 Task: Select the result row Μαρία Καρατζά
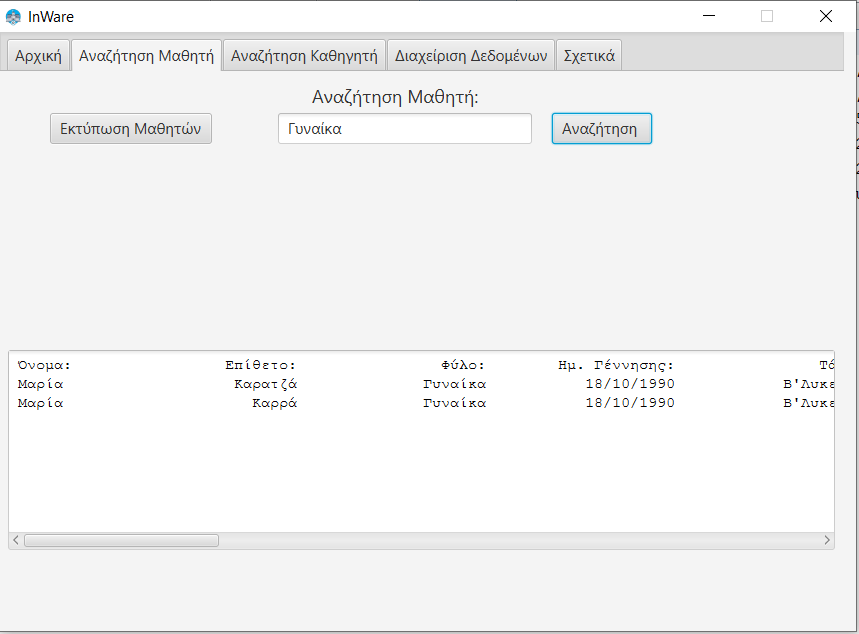(x=300, y=383)
